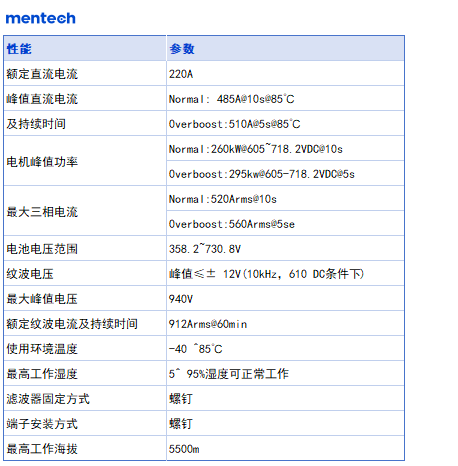The height and width of the screenshot is (466, 458).
Task: Click the 电池电压范围 label
Action: click(x=42, y=249)
